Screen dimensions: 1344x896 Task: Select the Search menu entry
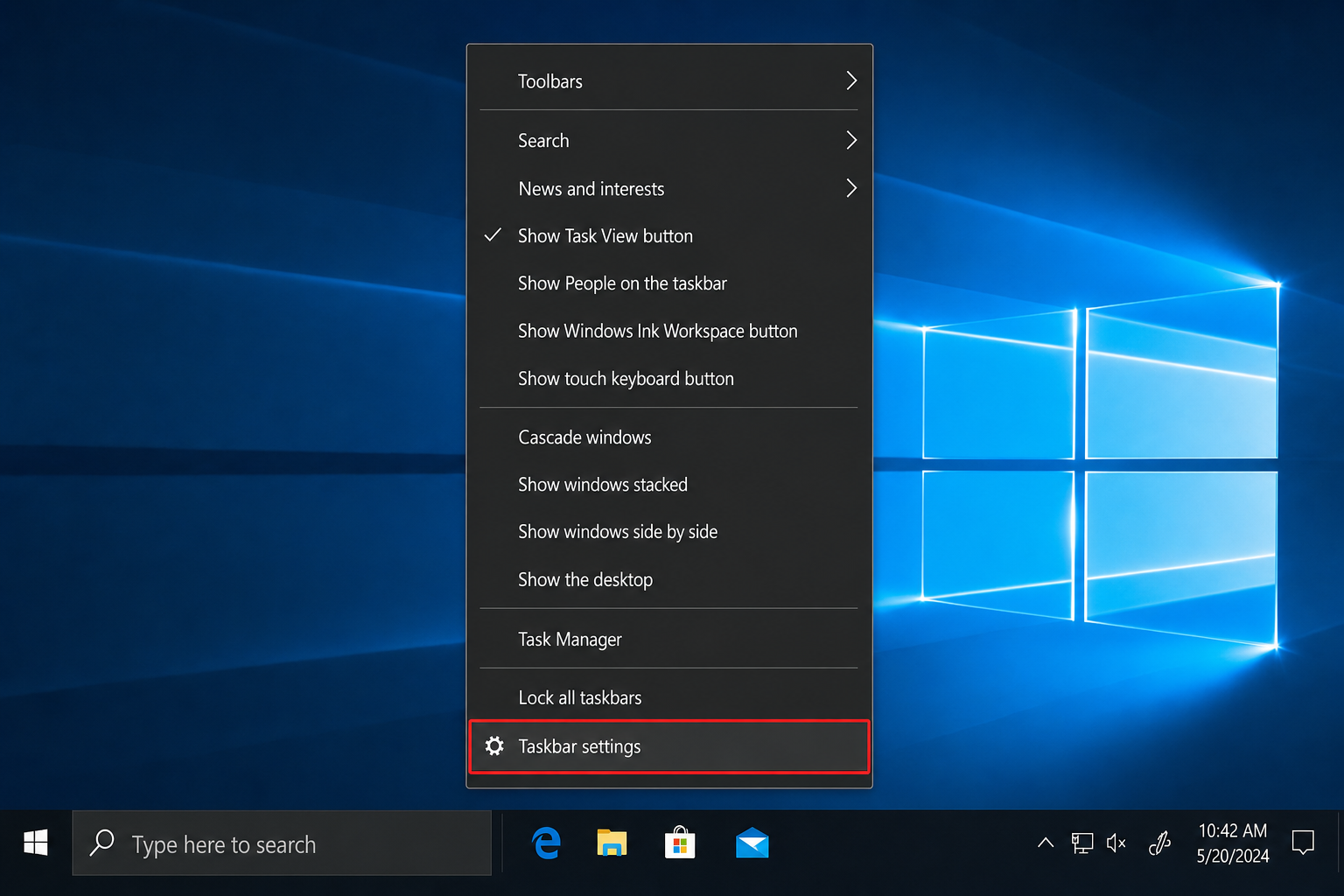click(x=669, y=141)
